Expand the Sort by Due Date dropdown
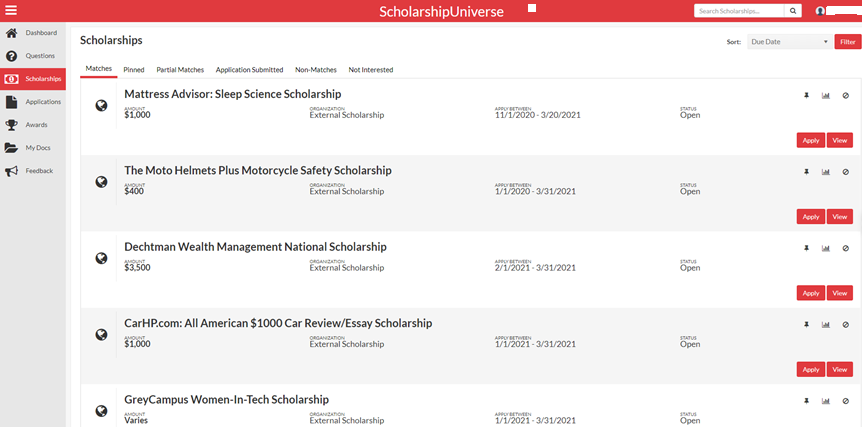 789,42
